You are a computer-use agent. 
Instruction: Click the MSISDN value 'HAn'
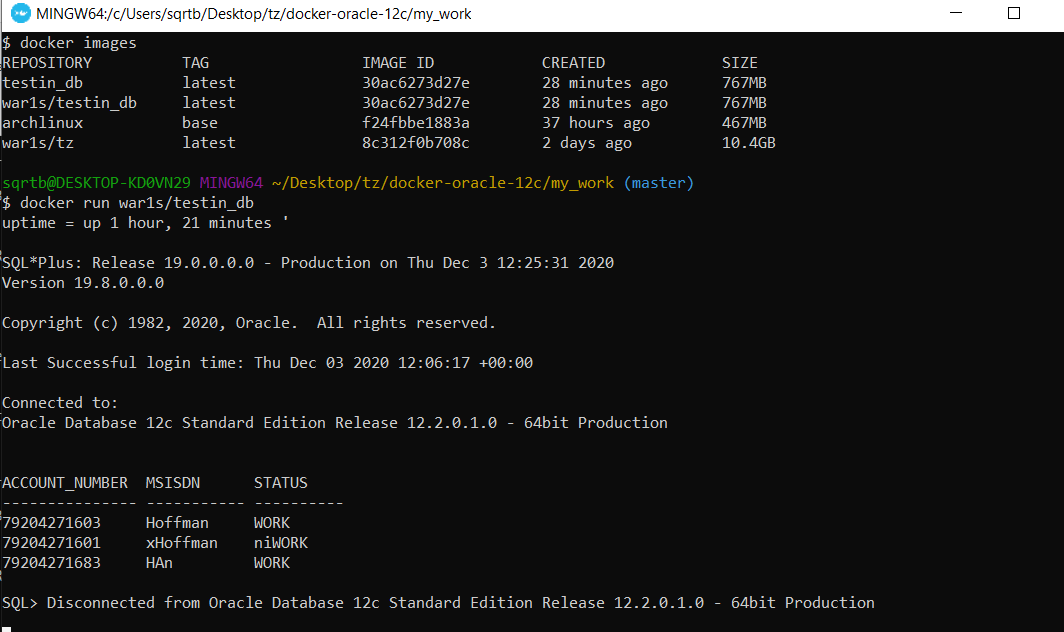159,563
